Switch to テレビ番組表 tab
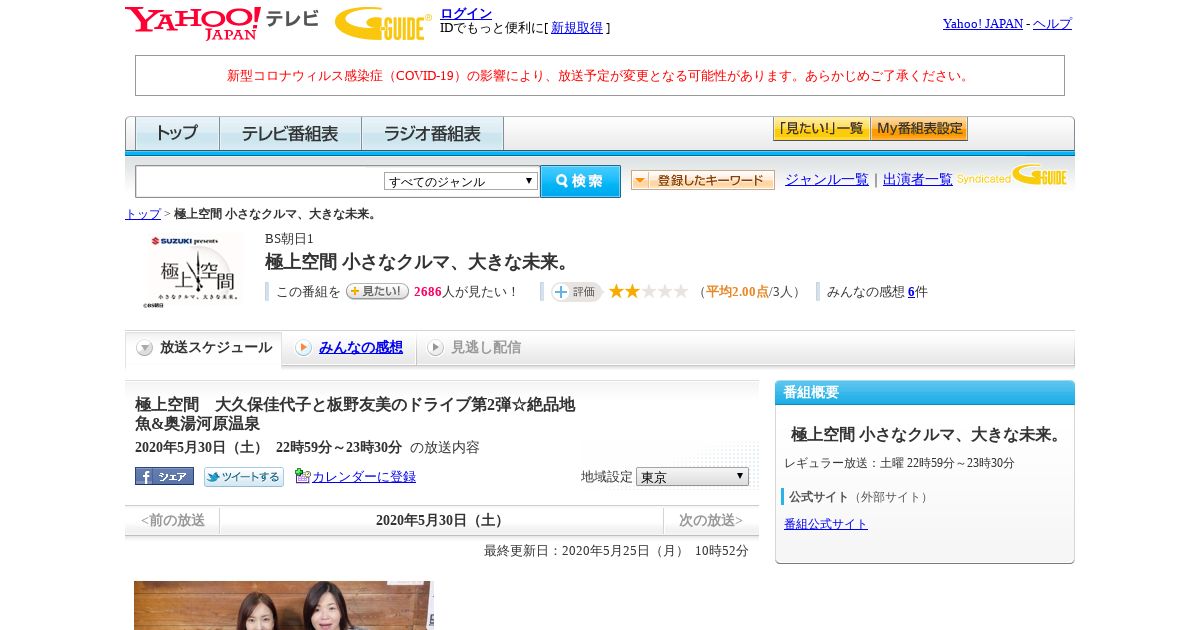Viewport: 1200px width, 630px height. [290, 134]
